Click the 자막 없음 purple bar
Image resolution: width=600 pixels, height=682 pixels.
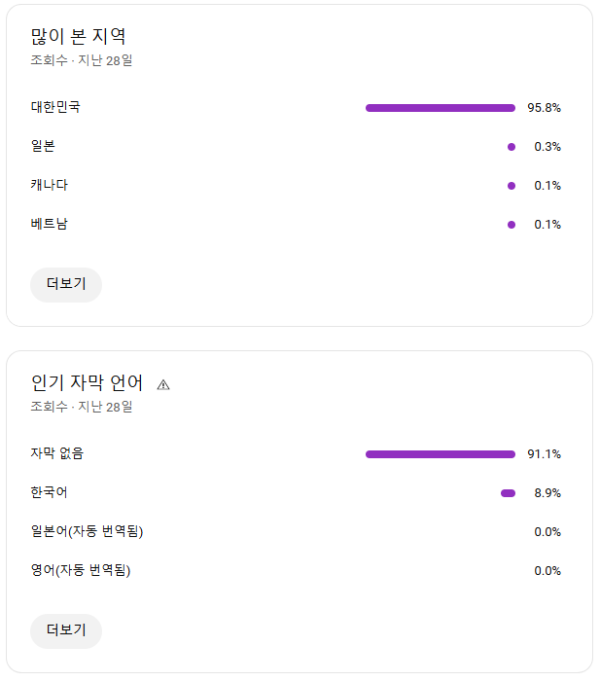(440, 454)
